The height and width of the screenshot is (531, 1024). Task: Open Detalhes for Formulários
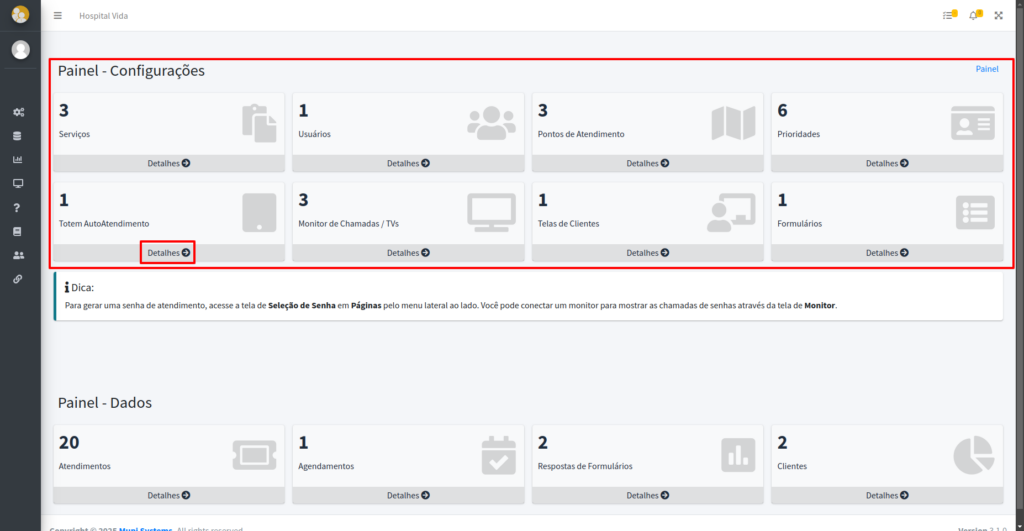tap(887, 253)
